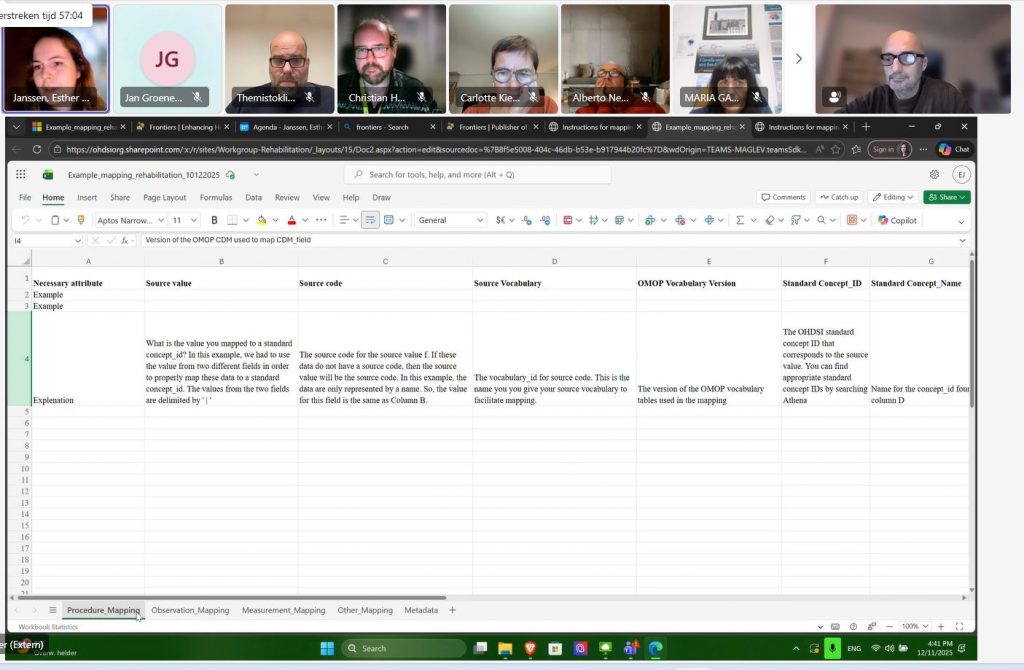The height and width of the screenshot is (670, 1024).
Task: Expand the Editing mode dropdown
Action: (893, 197)
